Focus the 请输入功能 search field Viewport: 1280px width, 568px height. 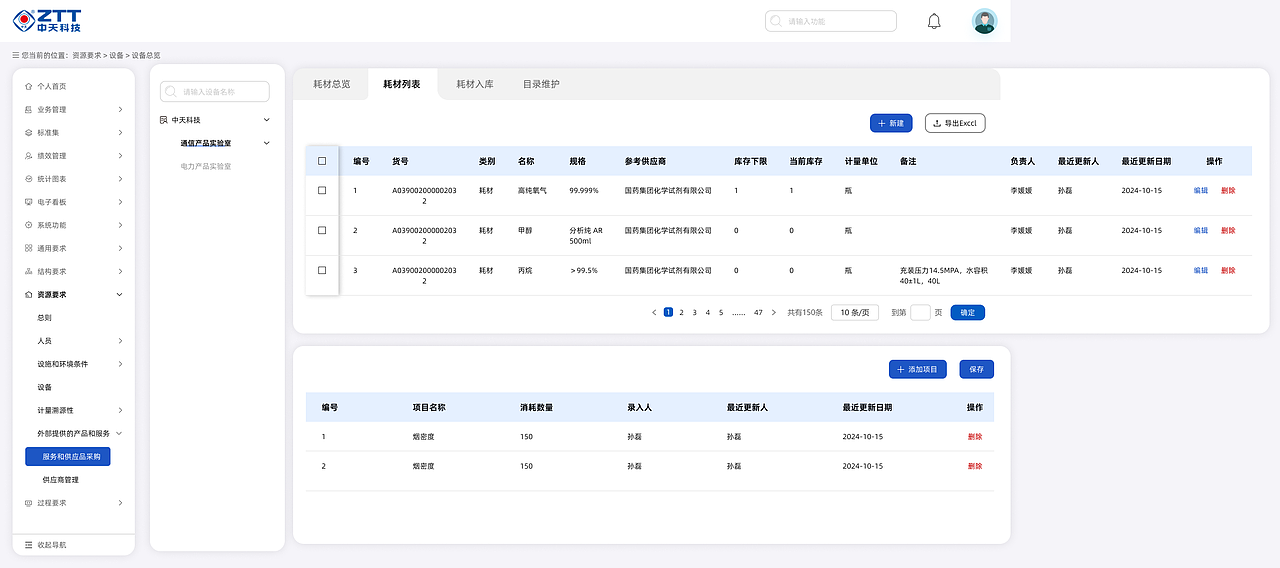tap(831, 21)
